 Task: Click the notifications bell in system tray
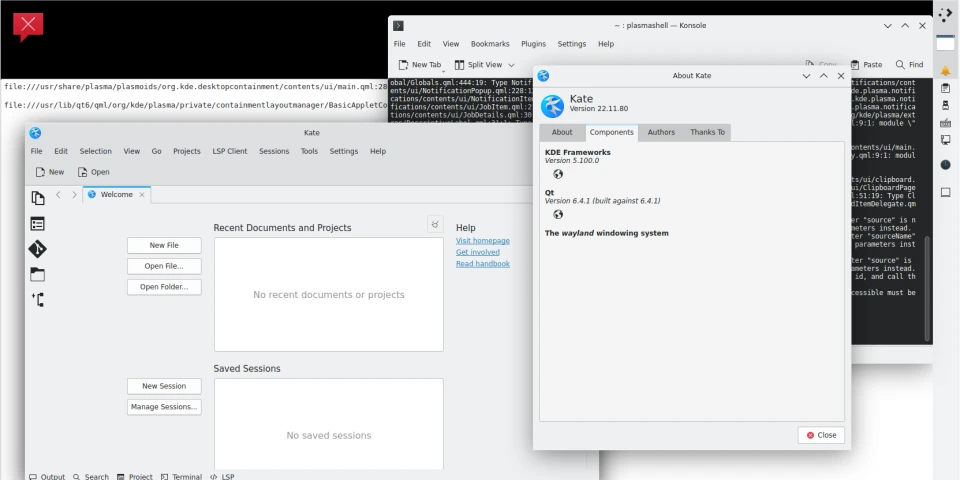[x=945, y=71]
